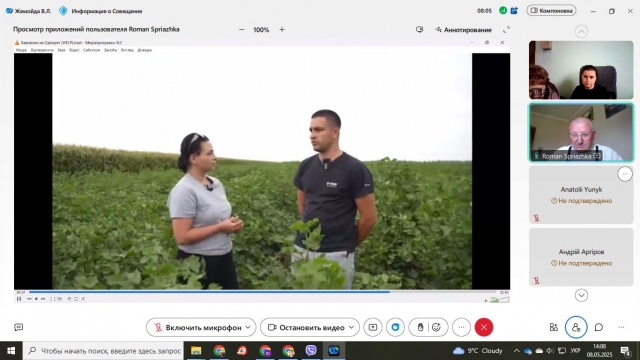
Task: Select Roman Spriazhka video thumbnail
Action: pyautogui.click(x=581, y=132)
